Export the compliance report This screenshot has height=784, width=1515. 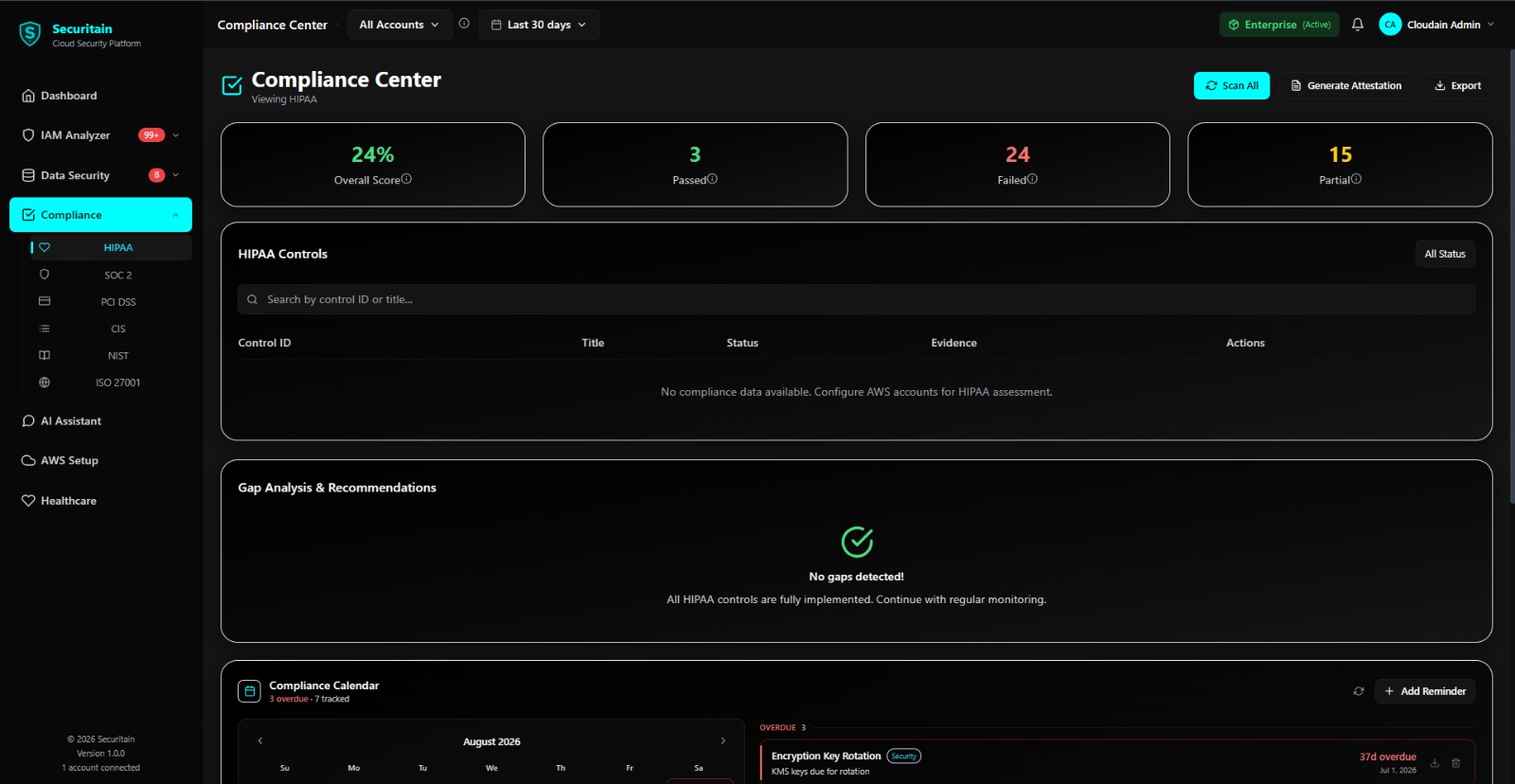tap(1457, 85)
